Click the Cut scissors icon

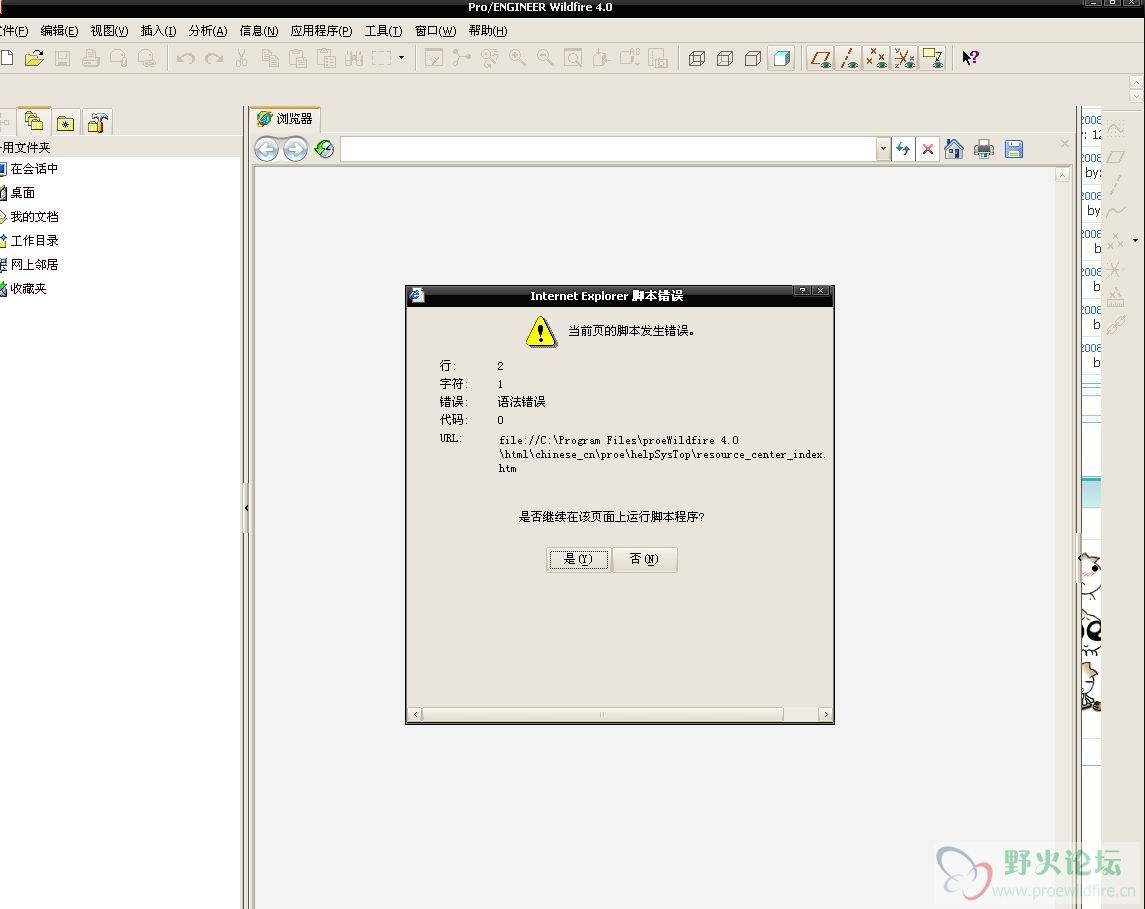click(242, 58)
